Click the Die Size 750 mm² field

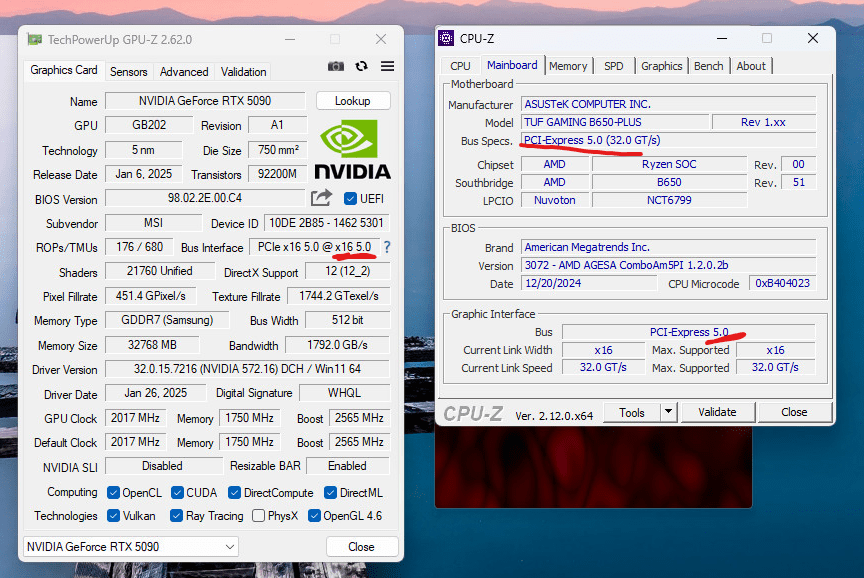click(277, 150)
